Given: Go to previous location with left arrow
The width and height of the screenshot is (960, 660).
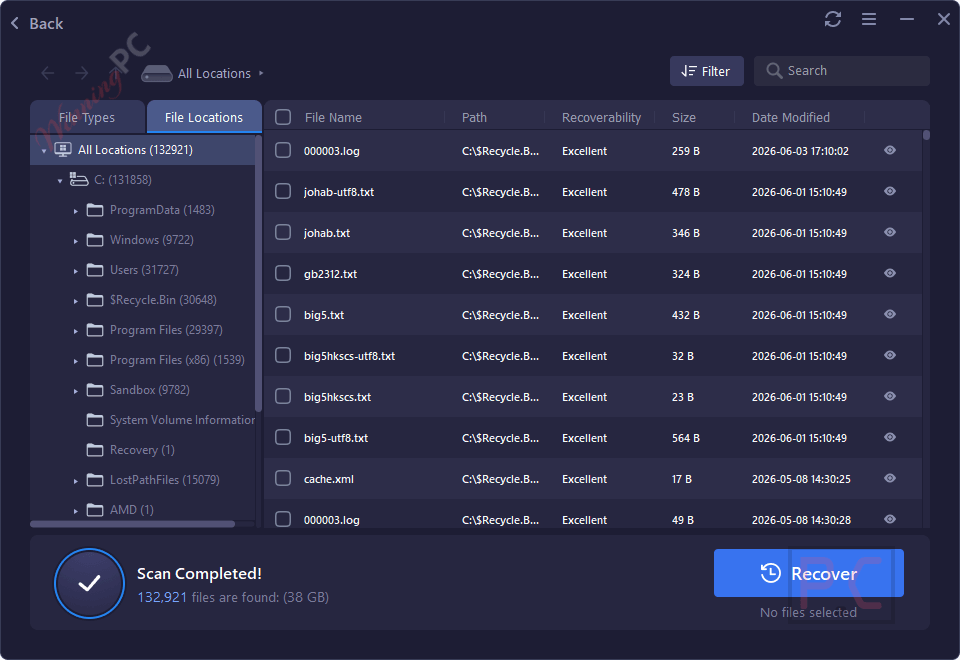Looking at the screenshot, I should (48, 73).
